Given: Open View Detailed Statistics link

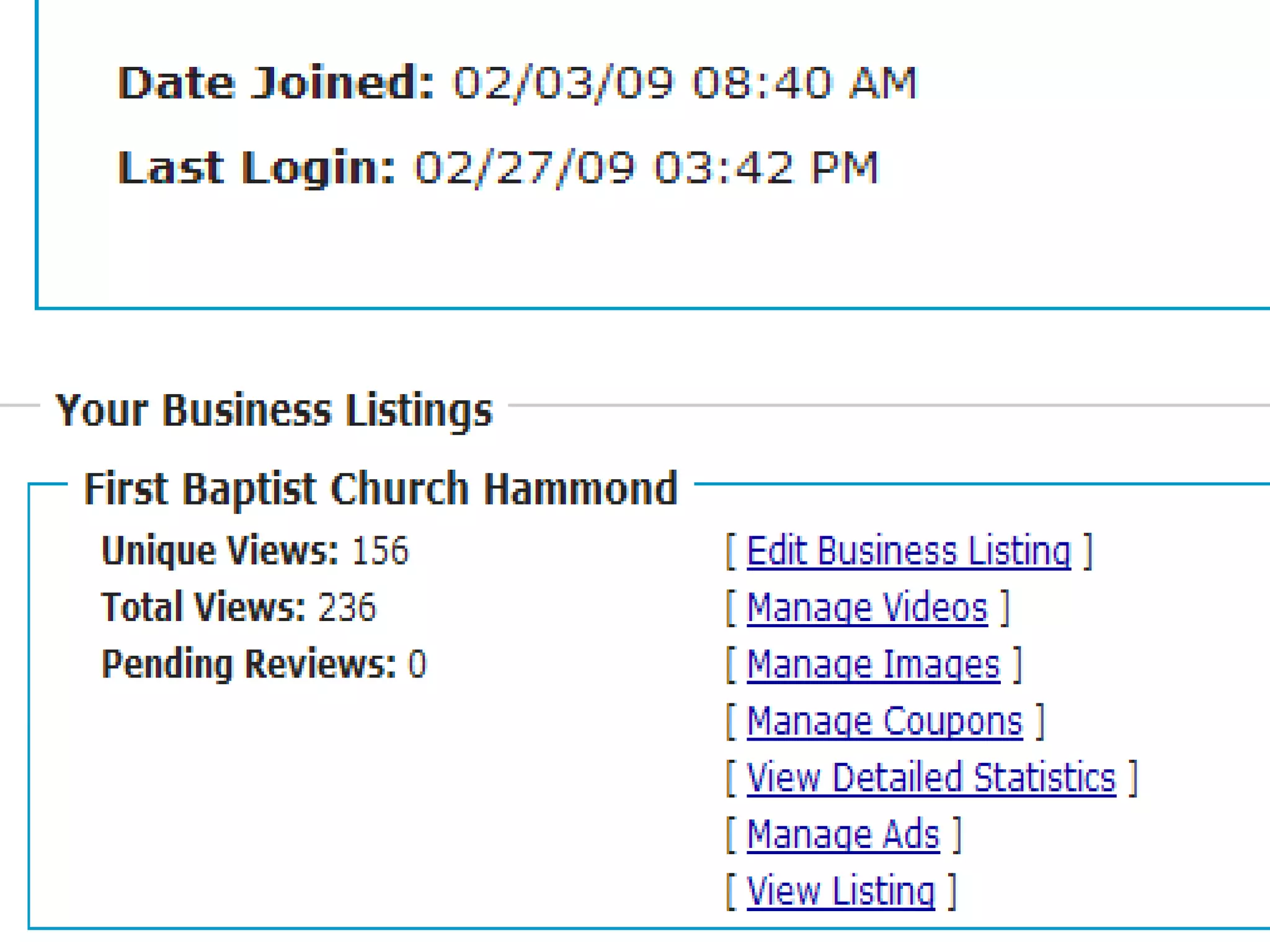Looking at the screenshot, I should tap(931, 778).
